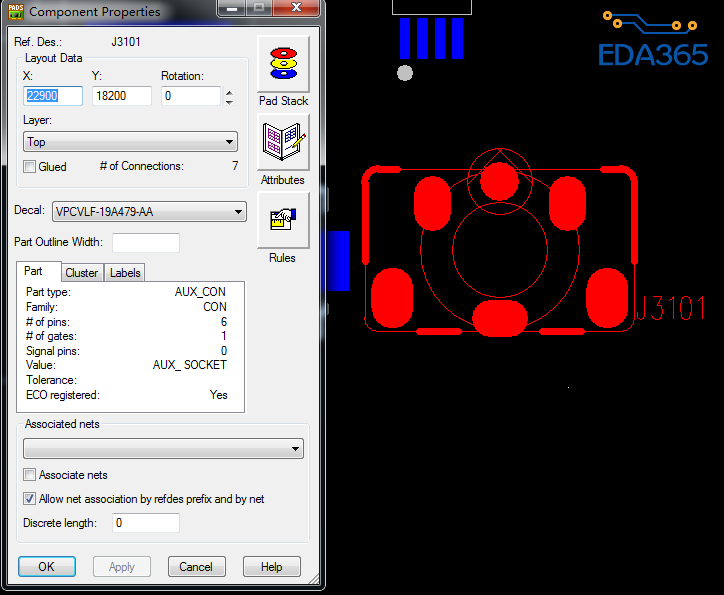The height and width of the screenshot is (595, 724).
Task: Click the AUX_CON part type value
Action: click(x=200, y=292)
